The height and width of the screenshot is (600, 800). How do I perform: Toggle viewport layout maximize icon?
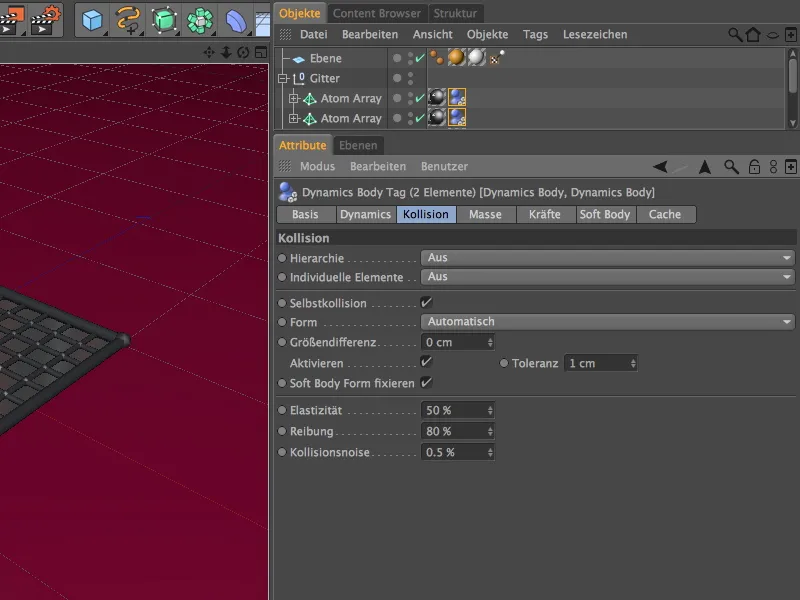pyautogui.click(x=261, y=52)
